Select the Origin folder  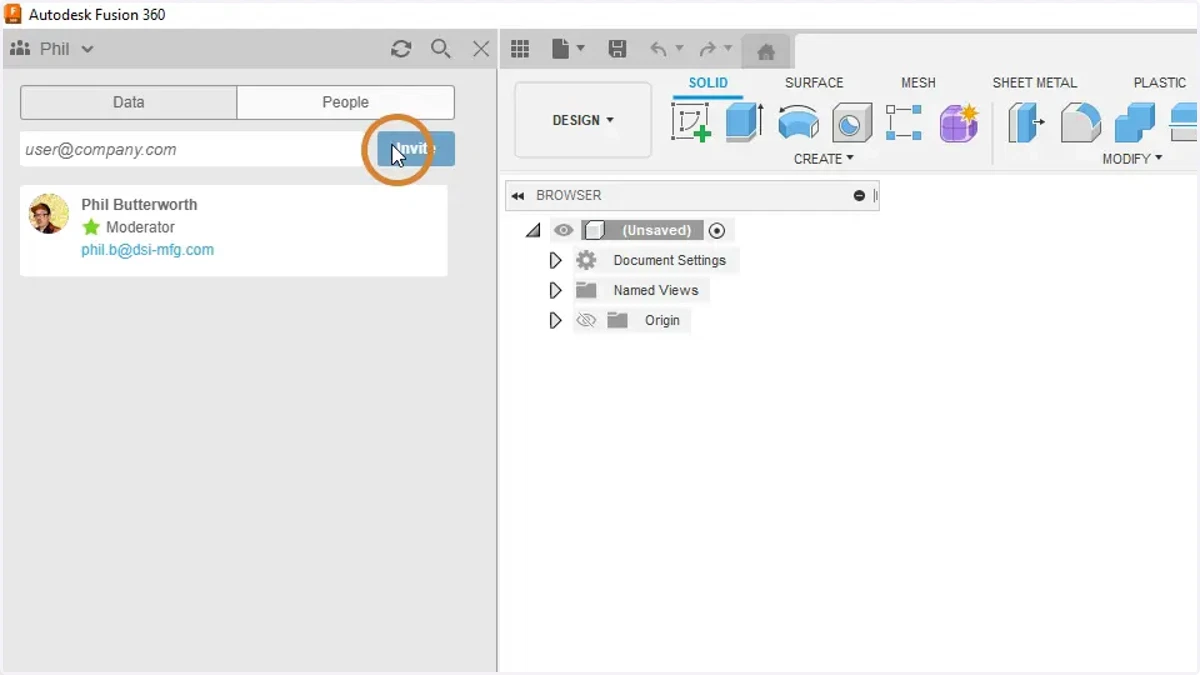click(662, 320)
